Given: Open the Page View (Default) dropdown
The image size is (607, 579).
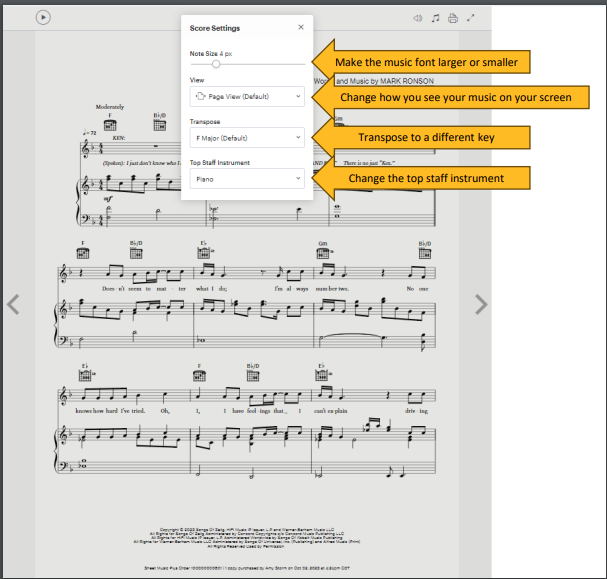Looking at the screenshot, I should (x=247, y=96).
